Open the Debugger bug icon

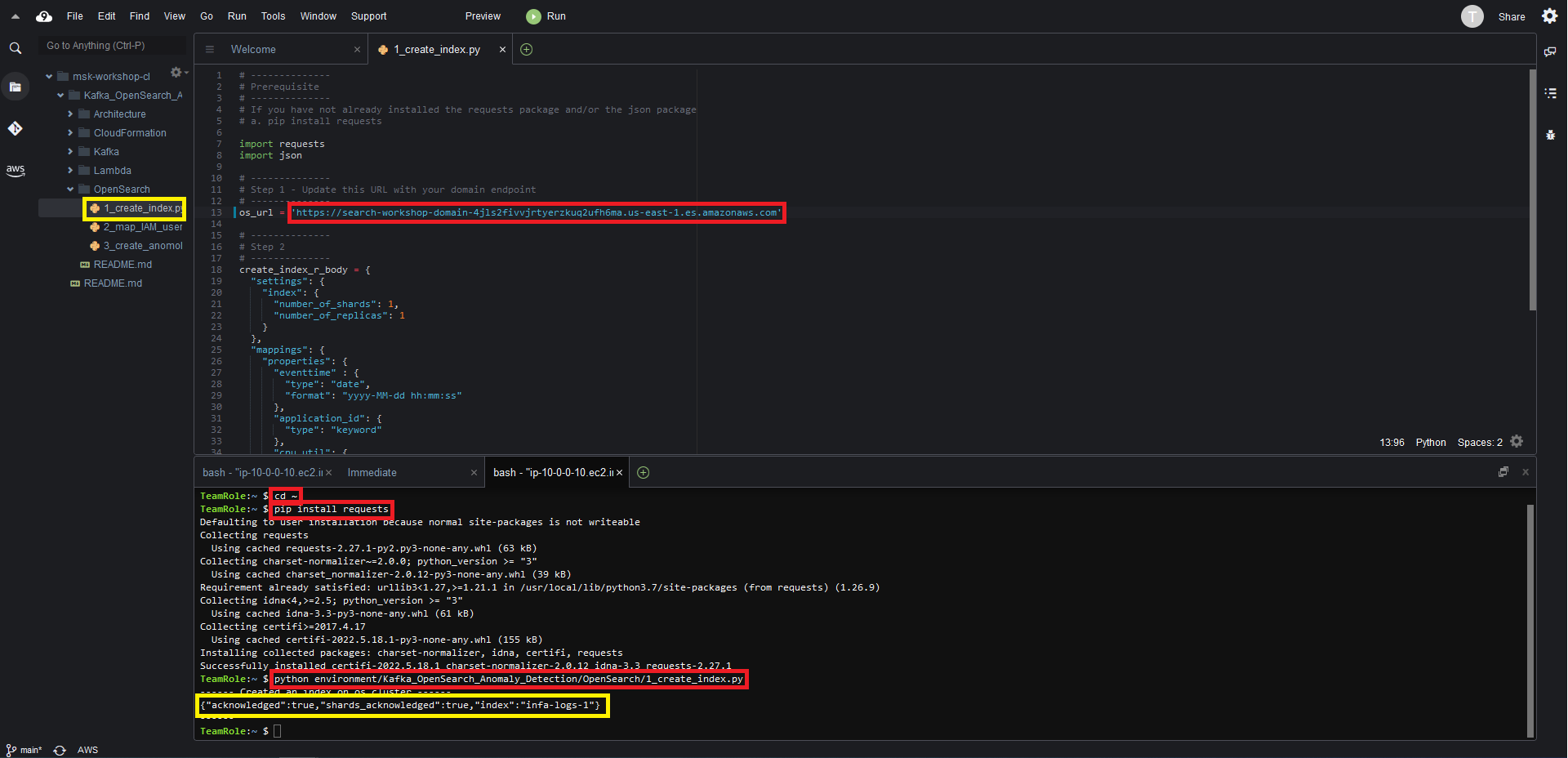click(1550, 135)
